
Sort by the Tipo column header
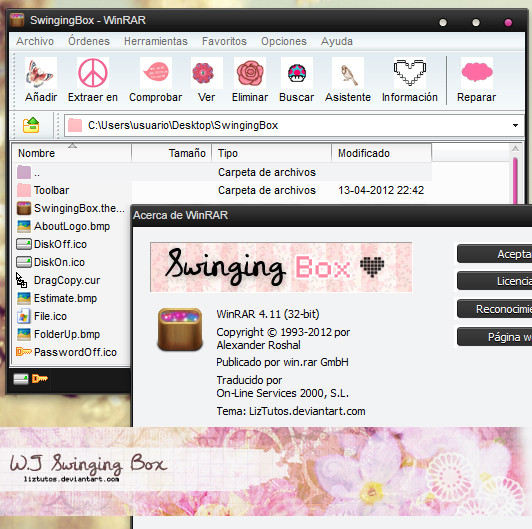point(272,153)
